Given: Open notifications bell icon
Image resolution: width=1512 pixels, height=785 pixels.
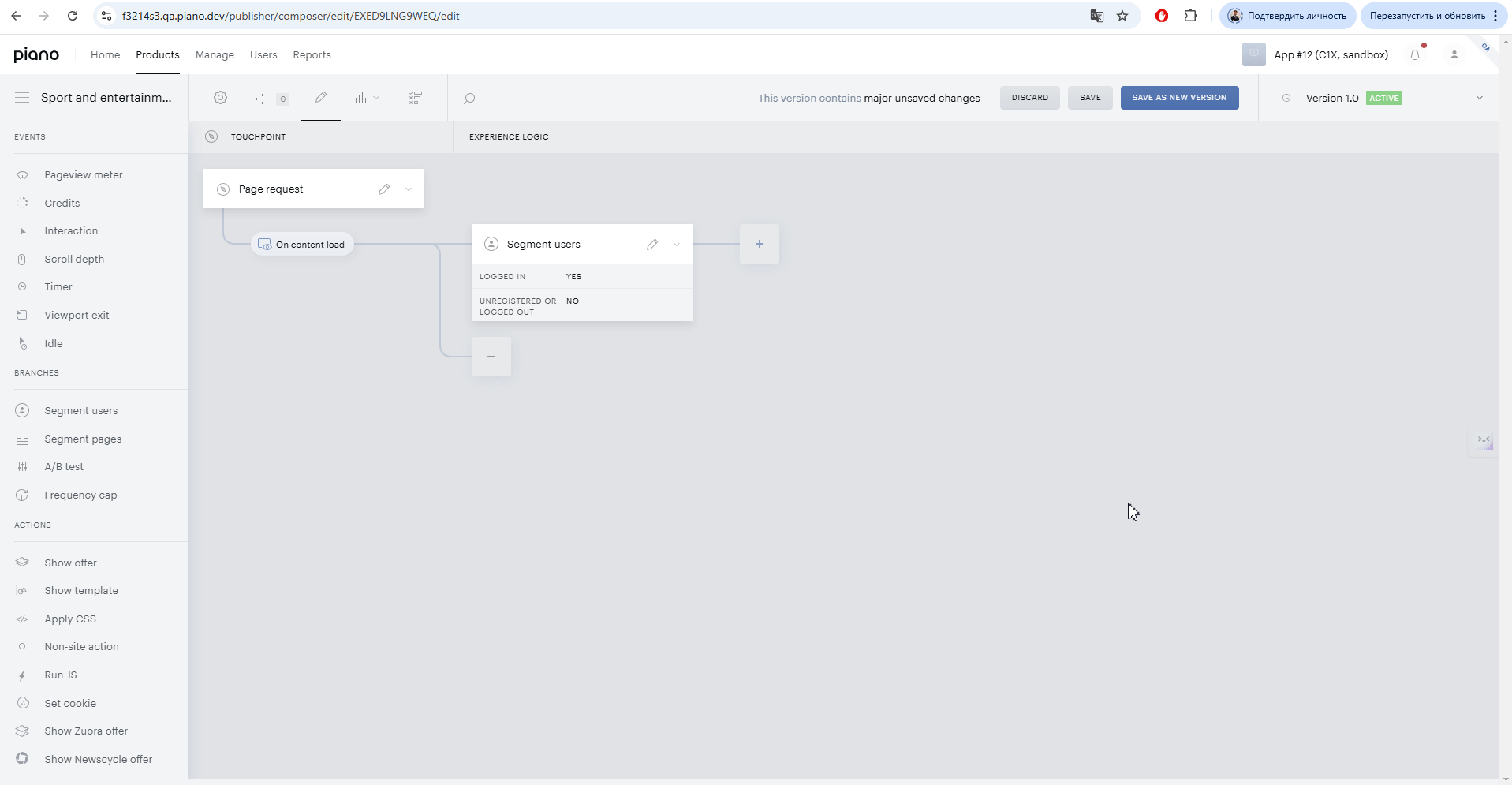Looking at the screenshot, I should click(x=1415, y=54).
